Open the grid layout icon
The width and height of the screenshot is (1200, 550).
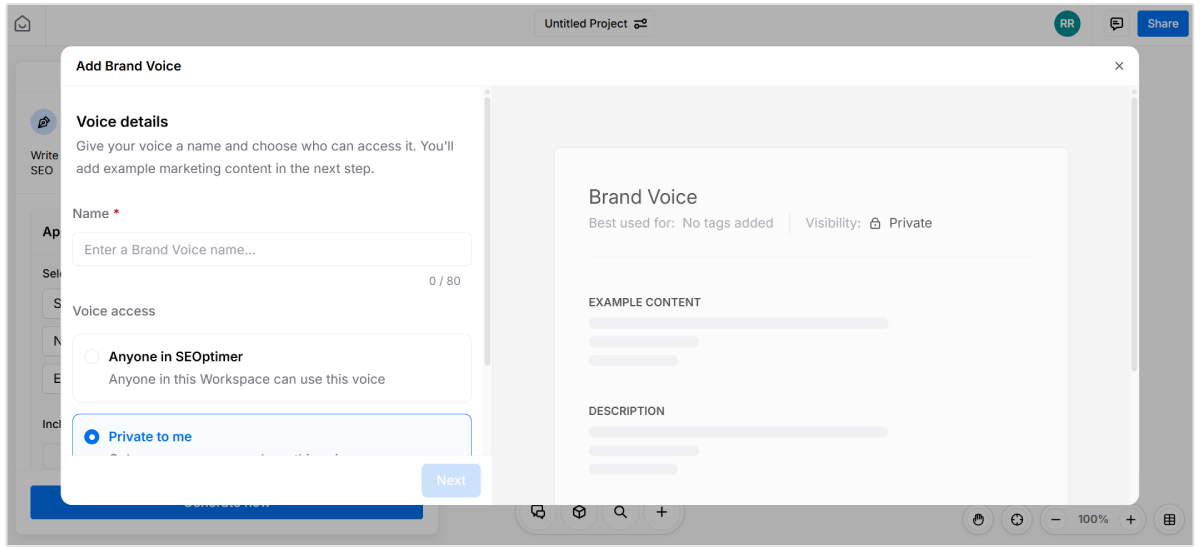[1168, 519]
